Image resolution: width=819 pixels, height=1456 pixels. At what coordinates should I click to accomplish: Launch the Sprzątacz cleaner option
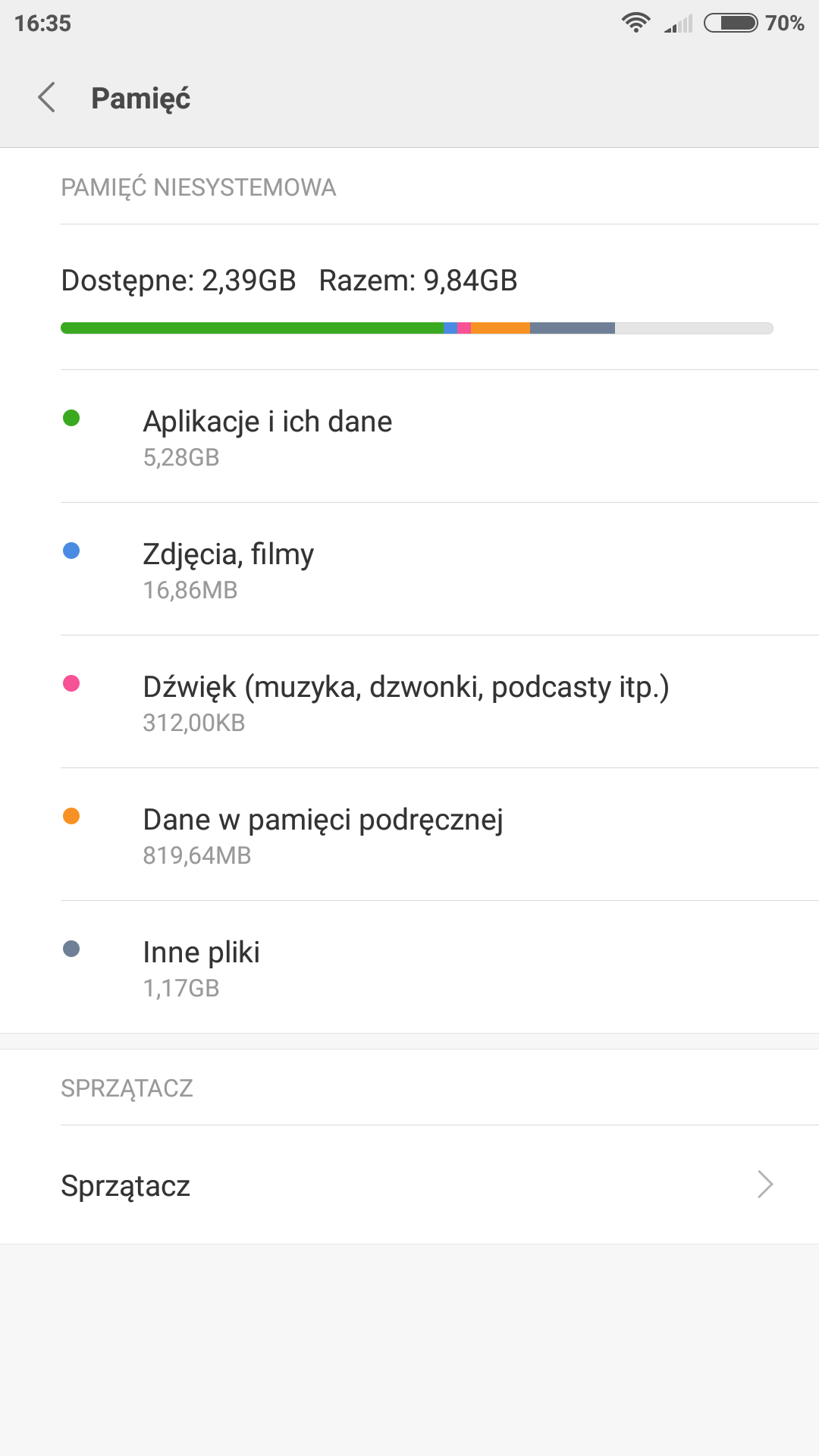[x=126, y=1185]
